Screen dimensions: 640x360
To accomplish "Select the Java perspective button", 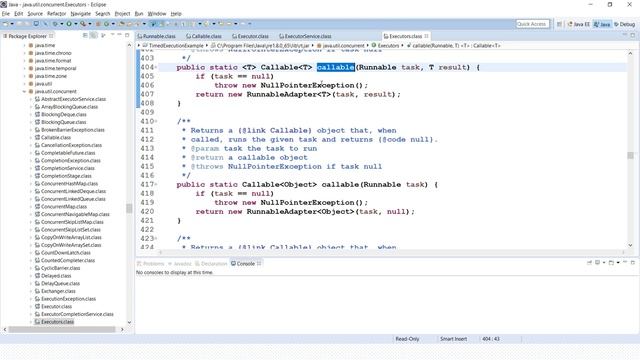I will [602, 24].
